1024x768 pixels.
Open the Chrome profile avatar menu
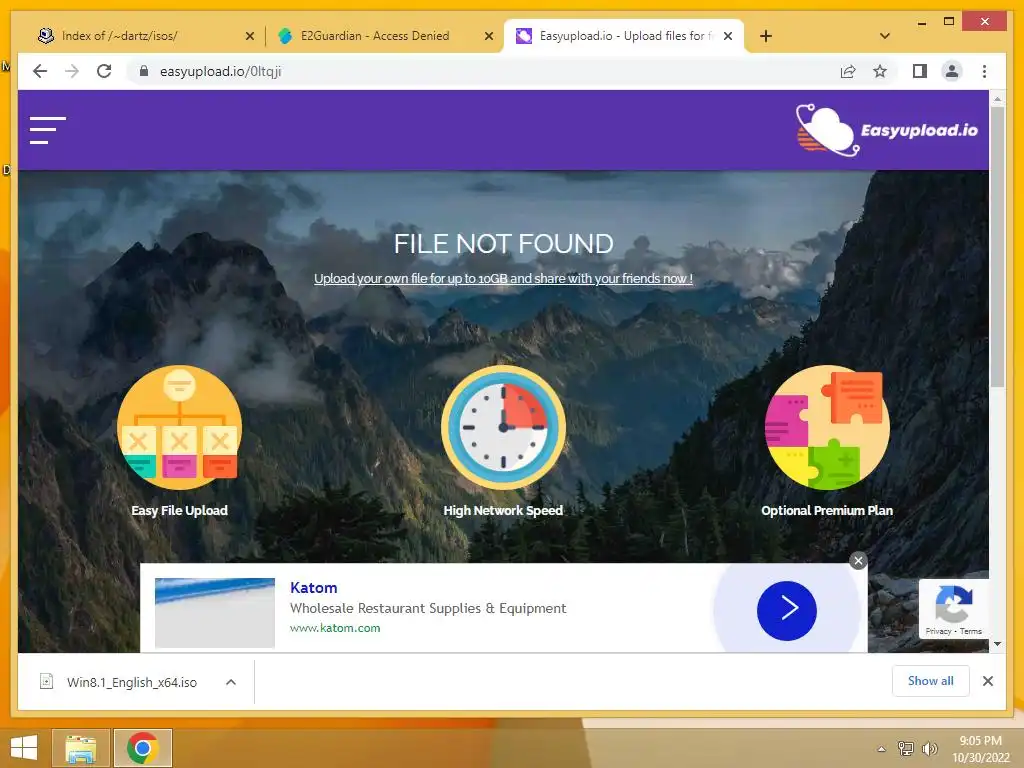click(952, 71)
